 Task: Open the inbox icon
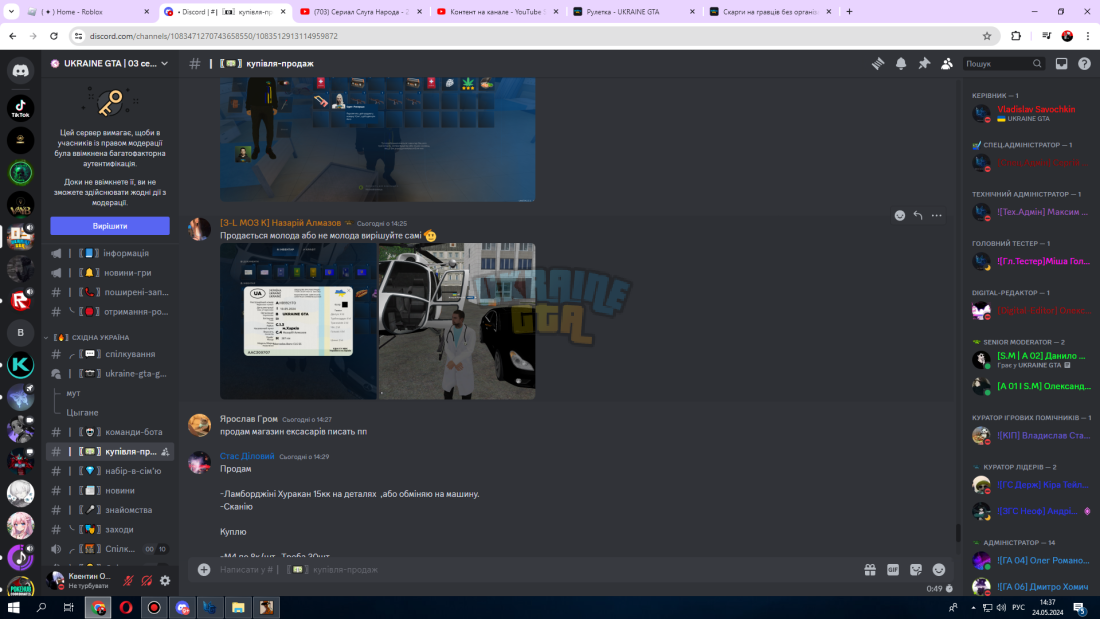coord(1061,64)
